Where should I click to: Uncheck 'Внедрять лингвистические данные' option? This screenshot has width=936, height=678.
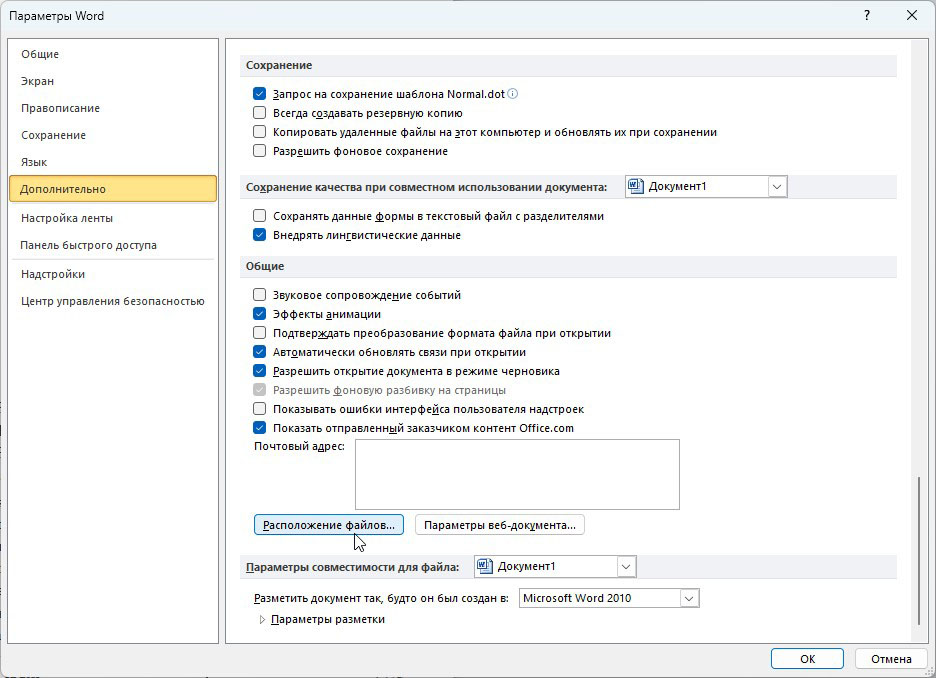click(260, 235)
